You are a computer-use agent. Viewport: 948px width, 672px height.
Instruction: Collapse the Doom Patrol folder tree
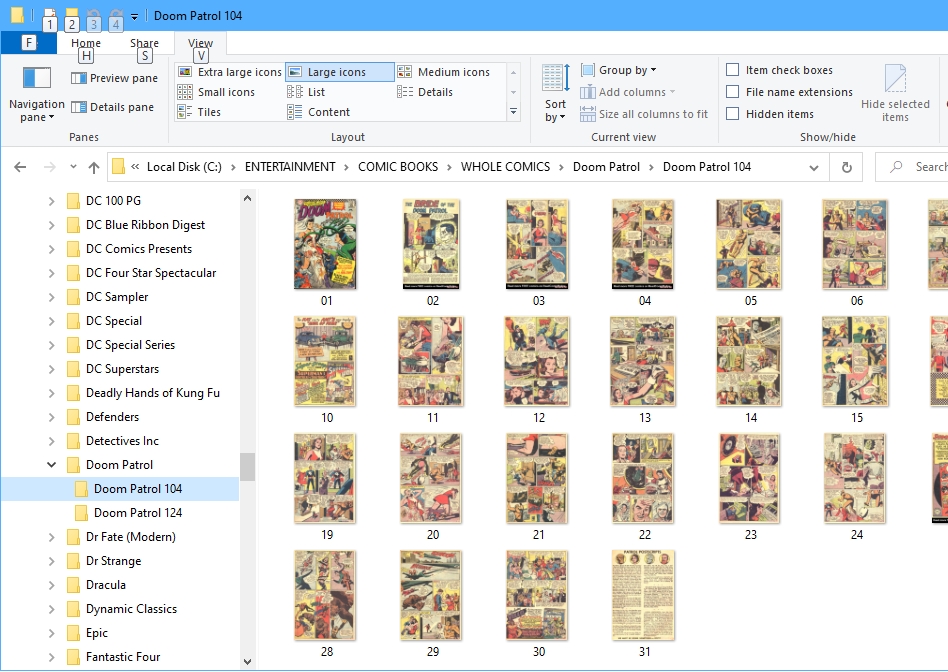point(51,465)
